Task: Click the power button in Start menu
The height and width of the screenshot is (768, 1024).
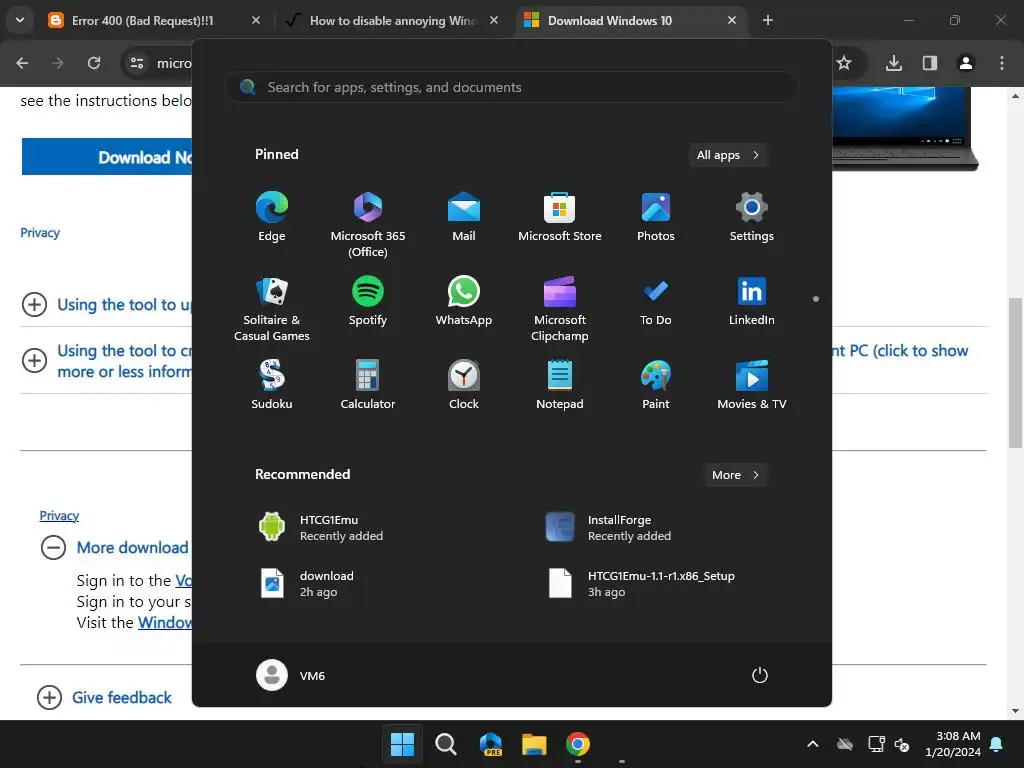Action: pyautogui.click(x=760, y=675)
